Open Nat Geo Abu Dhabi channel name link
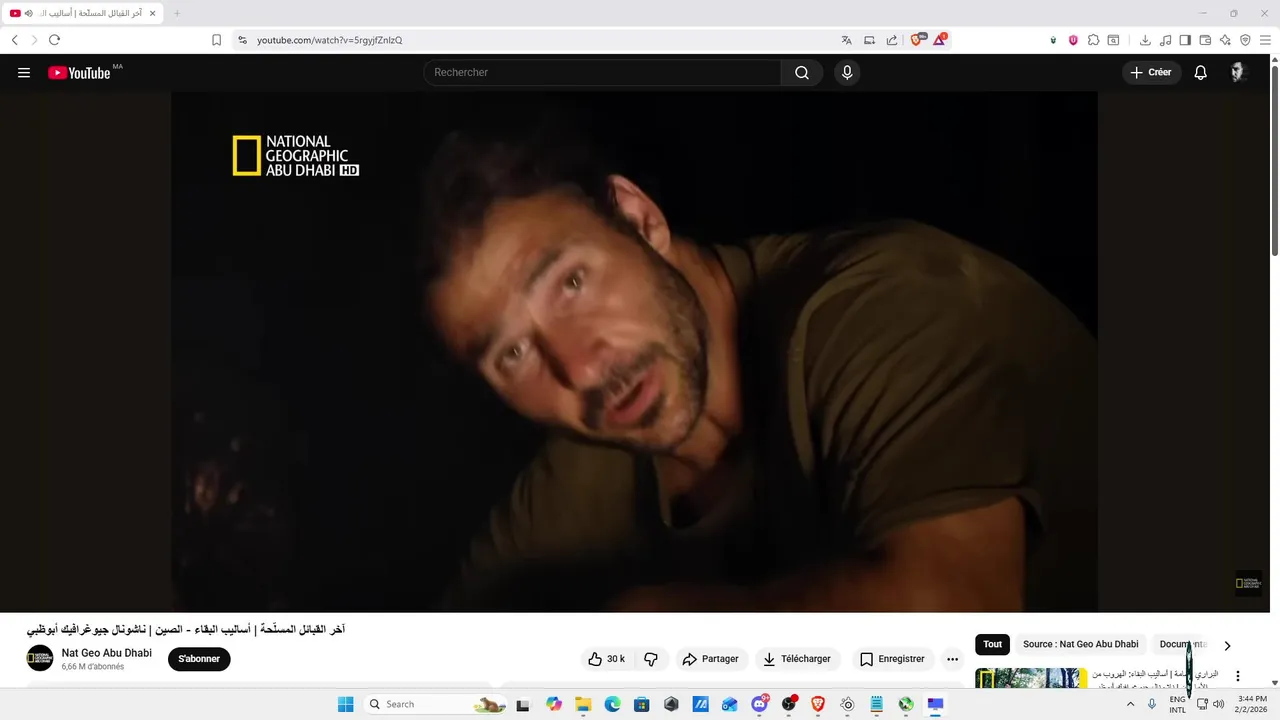This screenshot has width=1280, height=720. pos(107,653)
